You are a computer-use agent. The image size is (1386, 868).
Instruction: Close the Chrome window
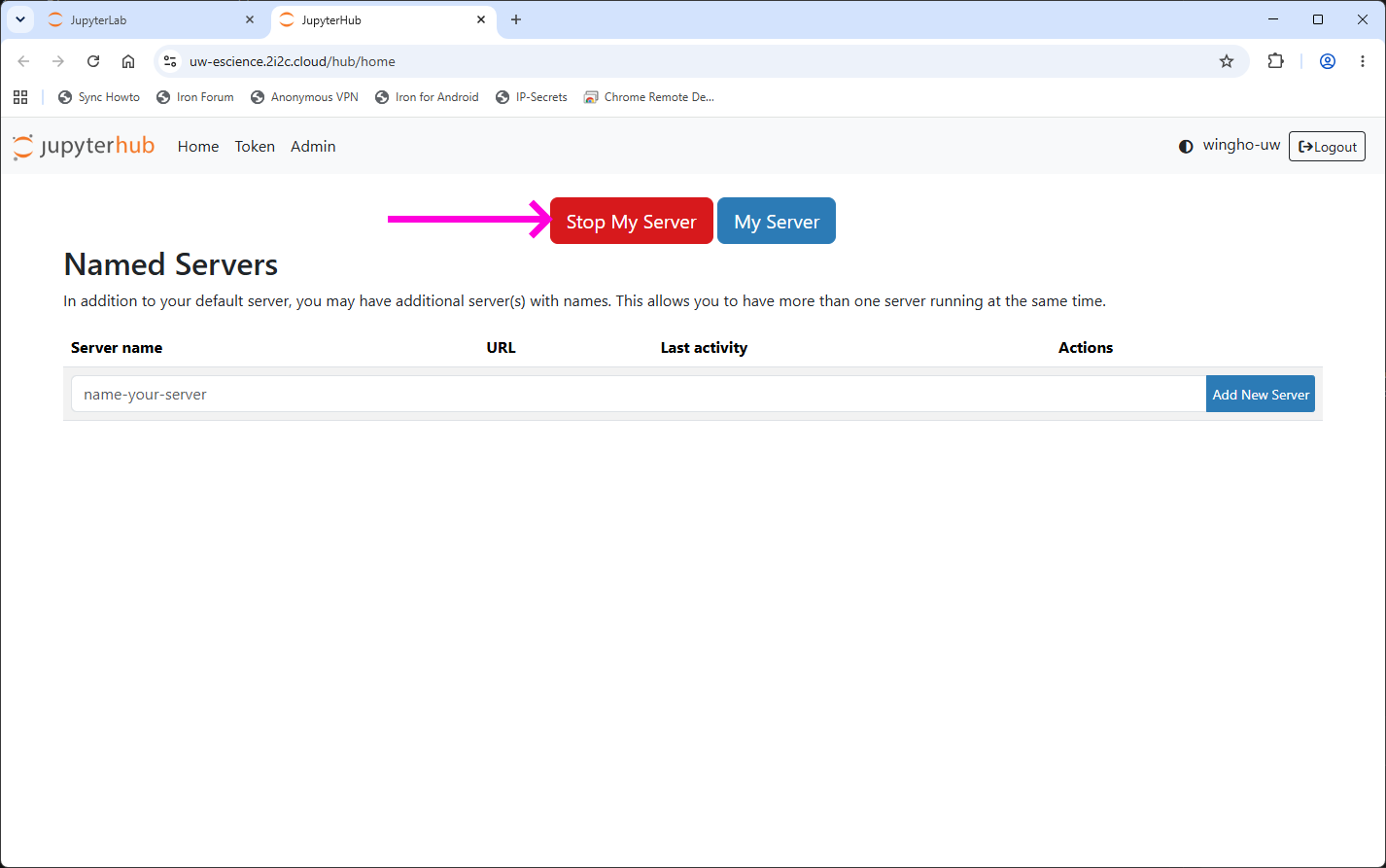[1363, 19]
